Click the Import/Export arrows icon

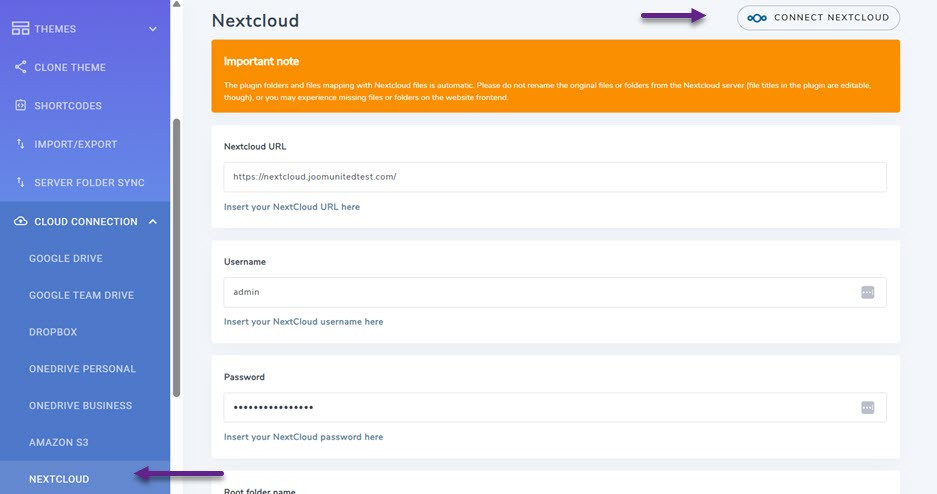20,144
